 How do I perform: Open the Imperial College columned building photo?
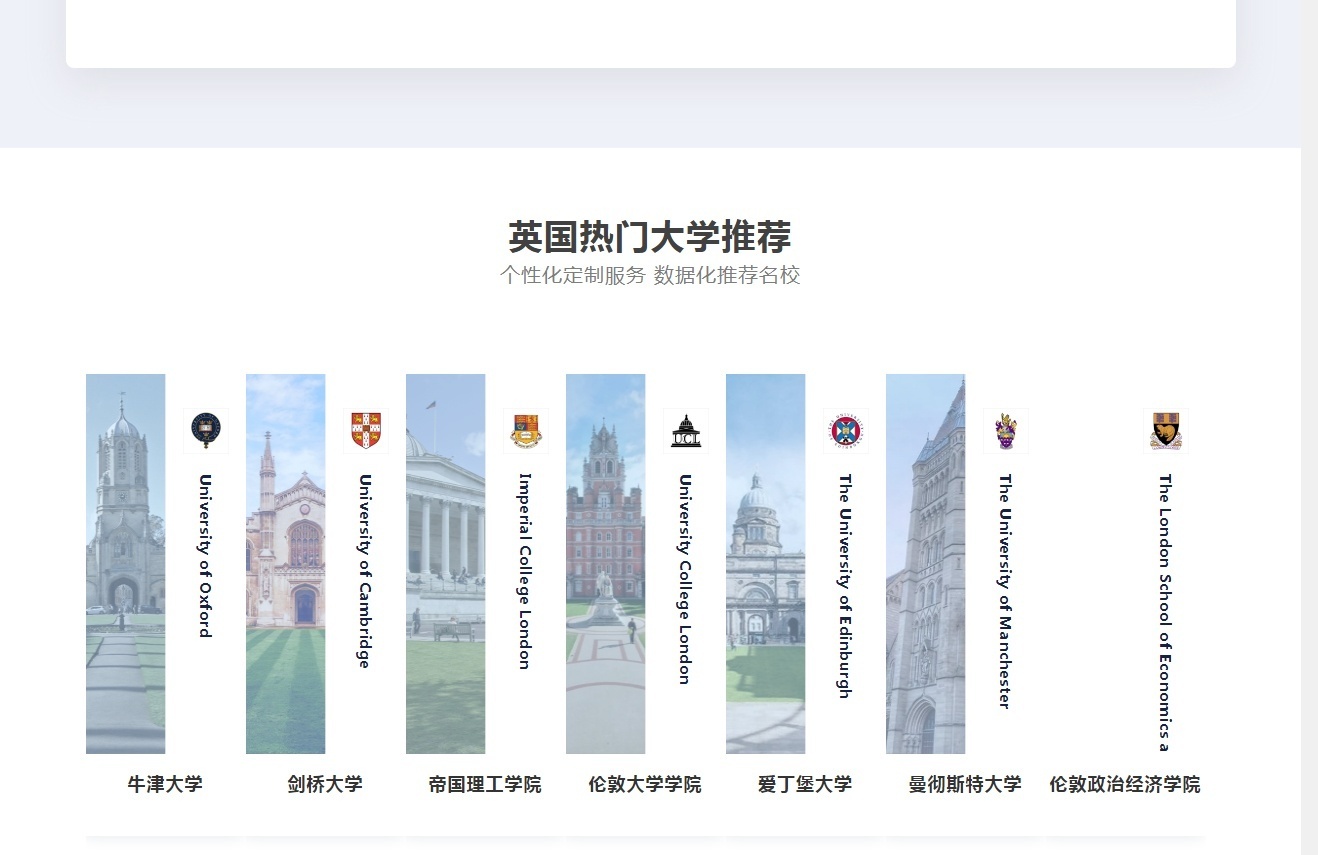446,564
